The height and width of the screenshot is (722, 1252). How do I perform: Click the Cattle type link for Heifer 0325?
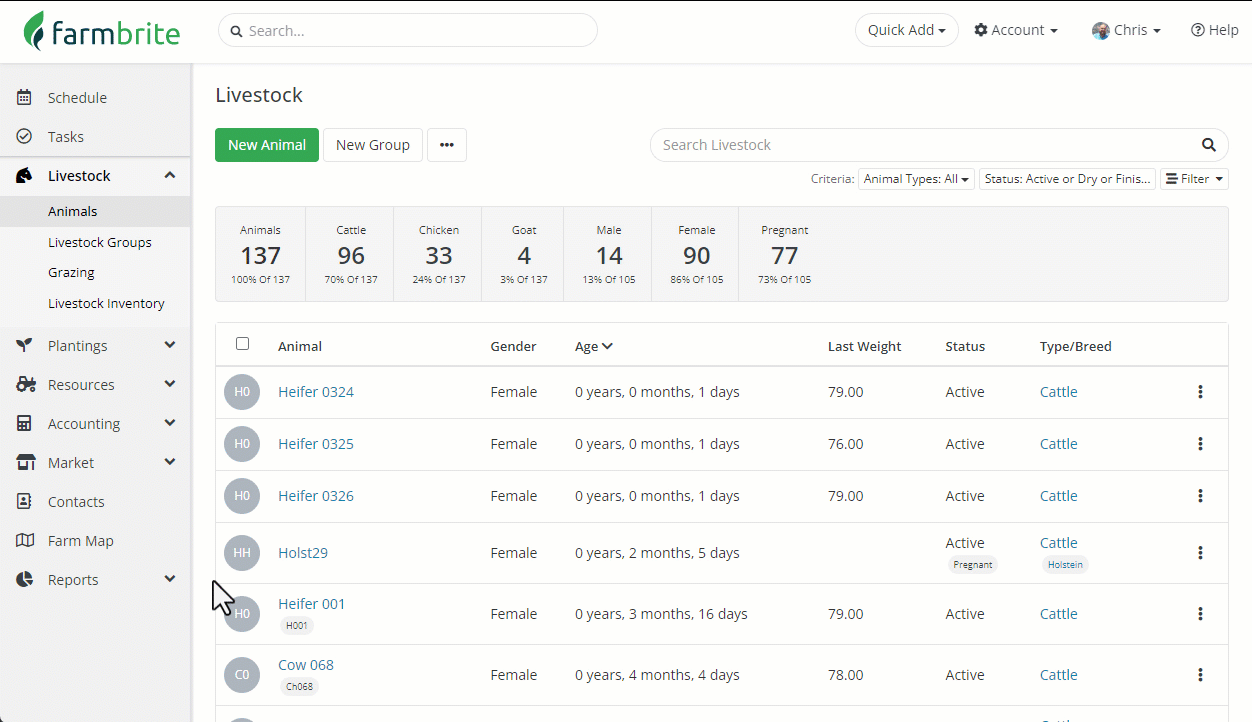pyautogui.click(x=1059, y=444)
